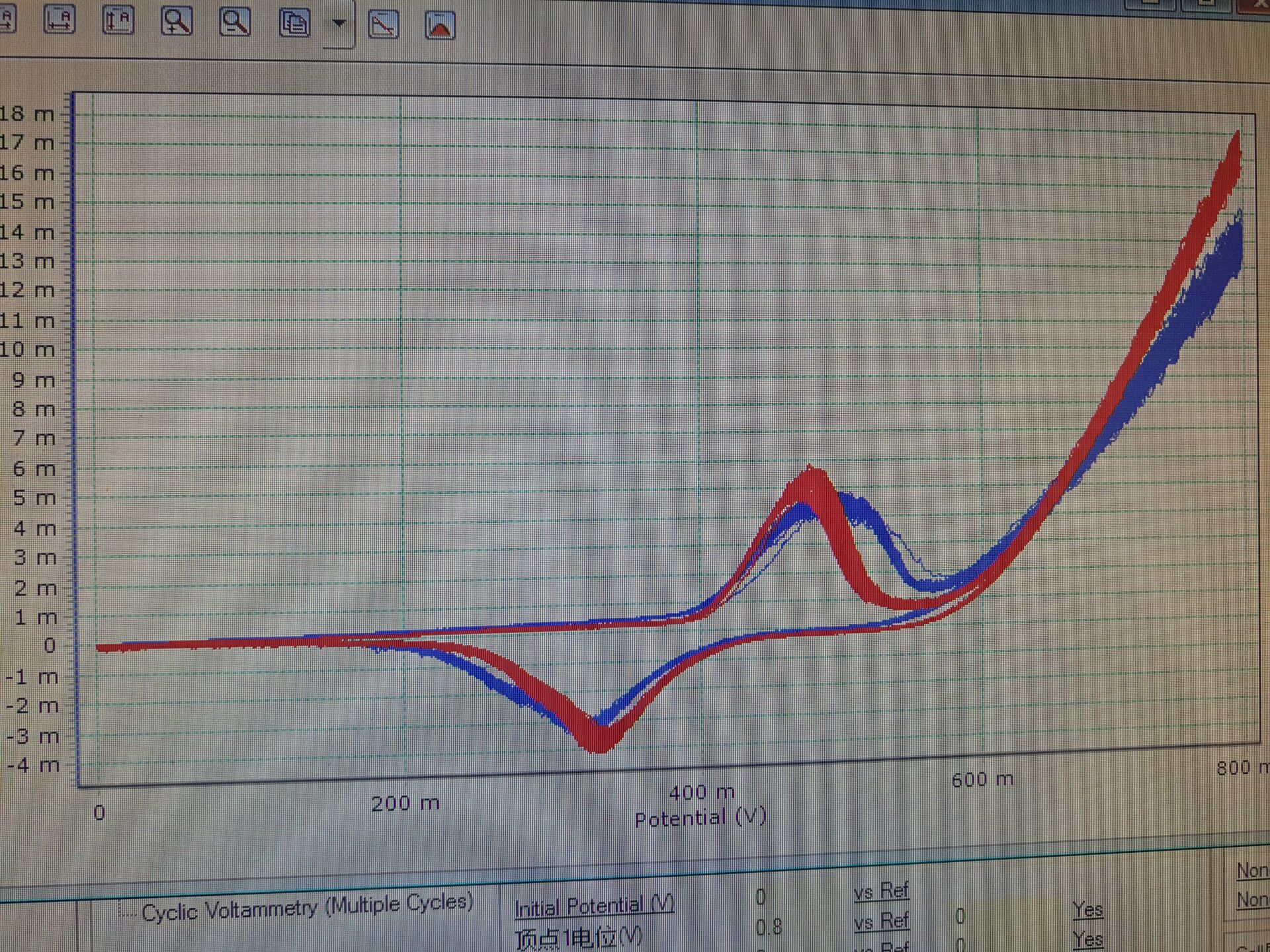Screen dimensions: 1270x952
Task: Click the copy graph icon
Action: tap(294, 23)
